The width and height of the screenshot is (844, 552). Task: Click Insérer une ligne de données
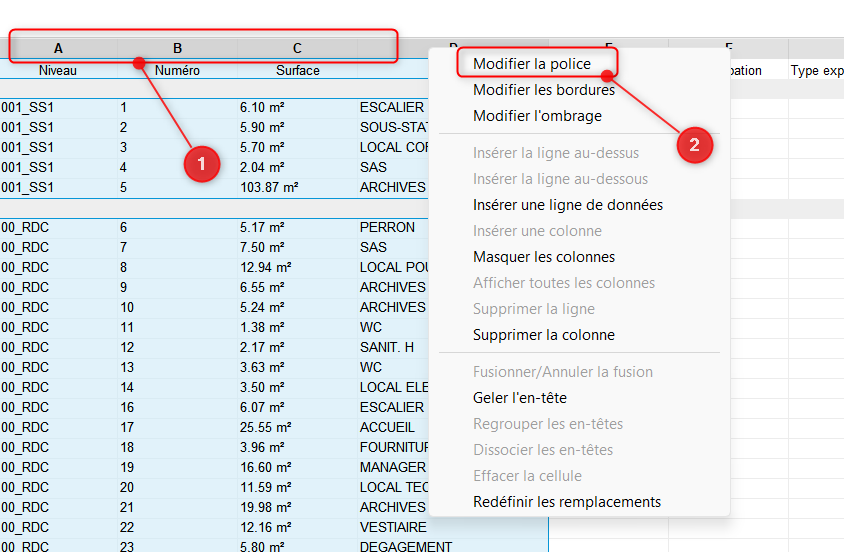(x=568, y=205)
